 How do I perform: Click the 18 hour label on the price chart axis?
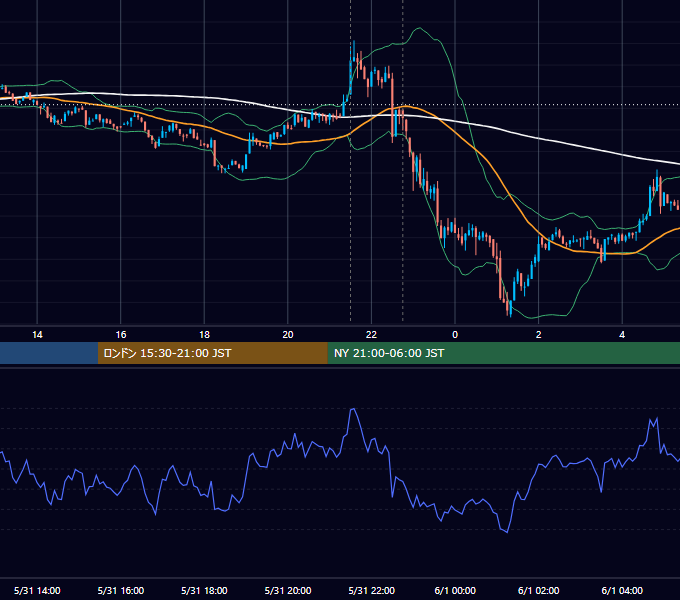click(x=204, y=335)
